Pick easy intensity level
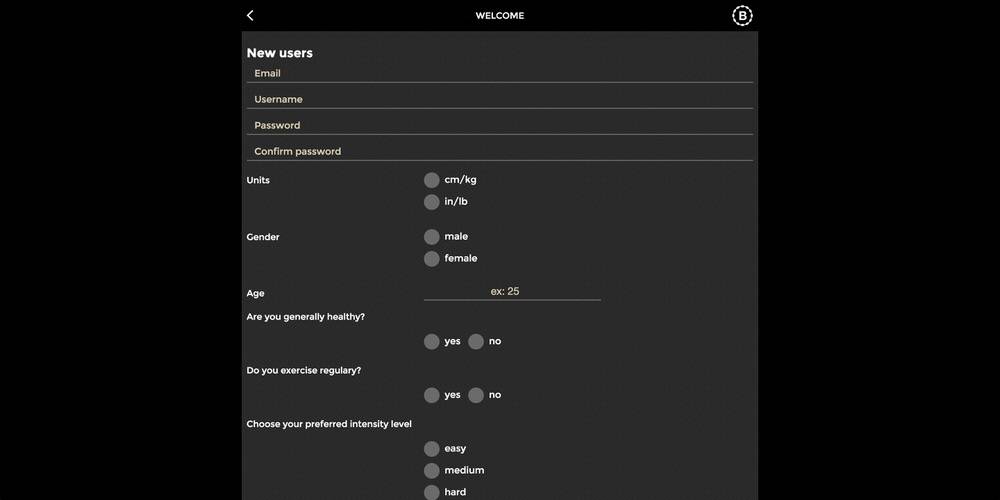This screenshot has width=1000, height=500. point(432,448)
